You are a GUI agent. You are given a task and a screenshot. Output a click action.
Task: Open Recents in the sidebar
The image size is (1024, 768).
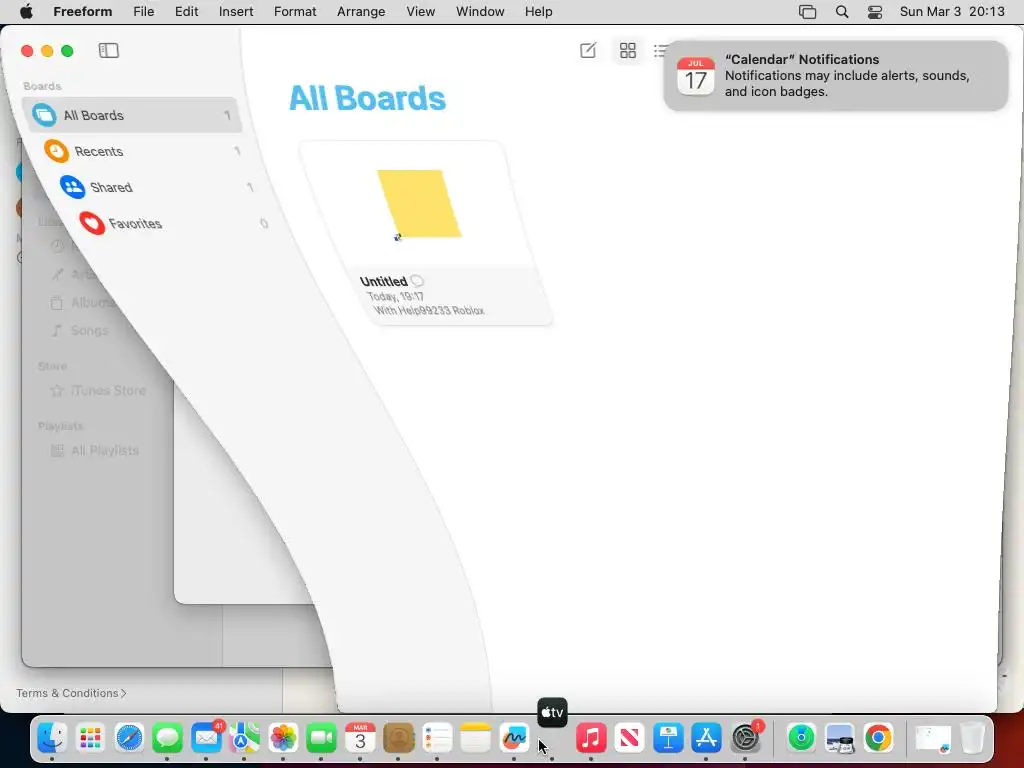point(142,152)
